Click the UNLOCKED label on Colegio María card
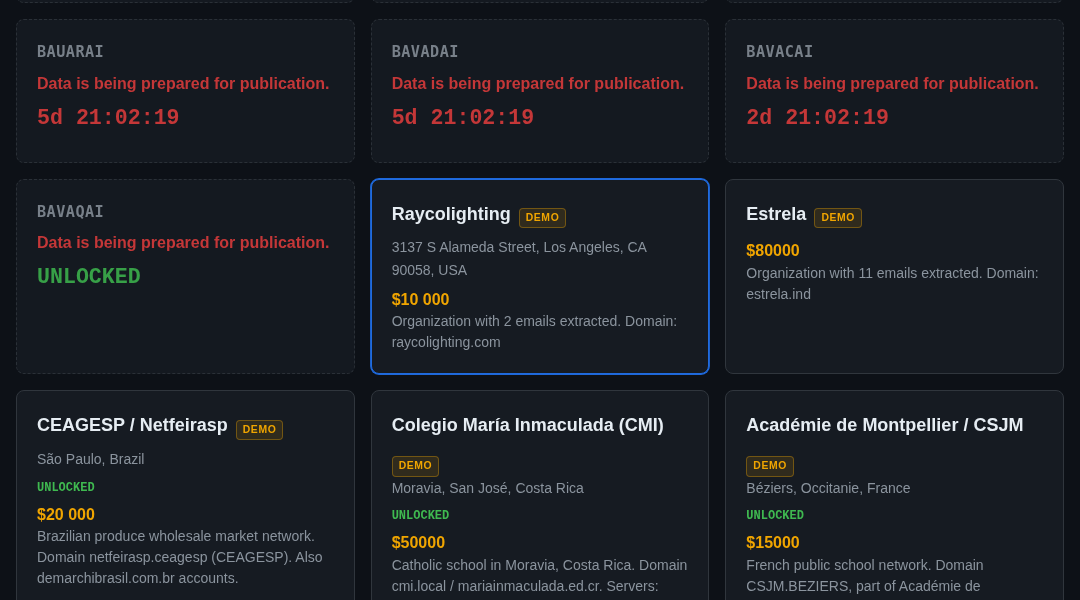The height and width of the screenshot is (600, 1080). point(420,515)
